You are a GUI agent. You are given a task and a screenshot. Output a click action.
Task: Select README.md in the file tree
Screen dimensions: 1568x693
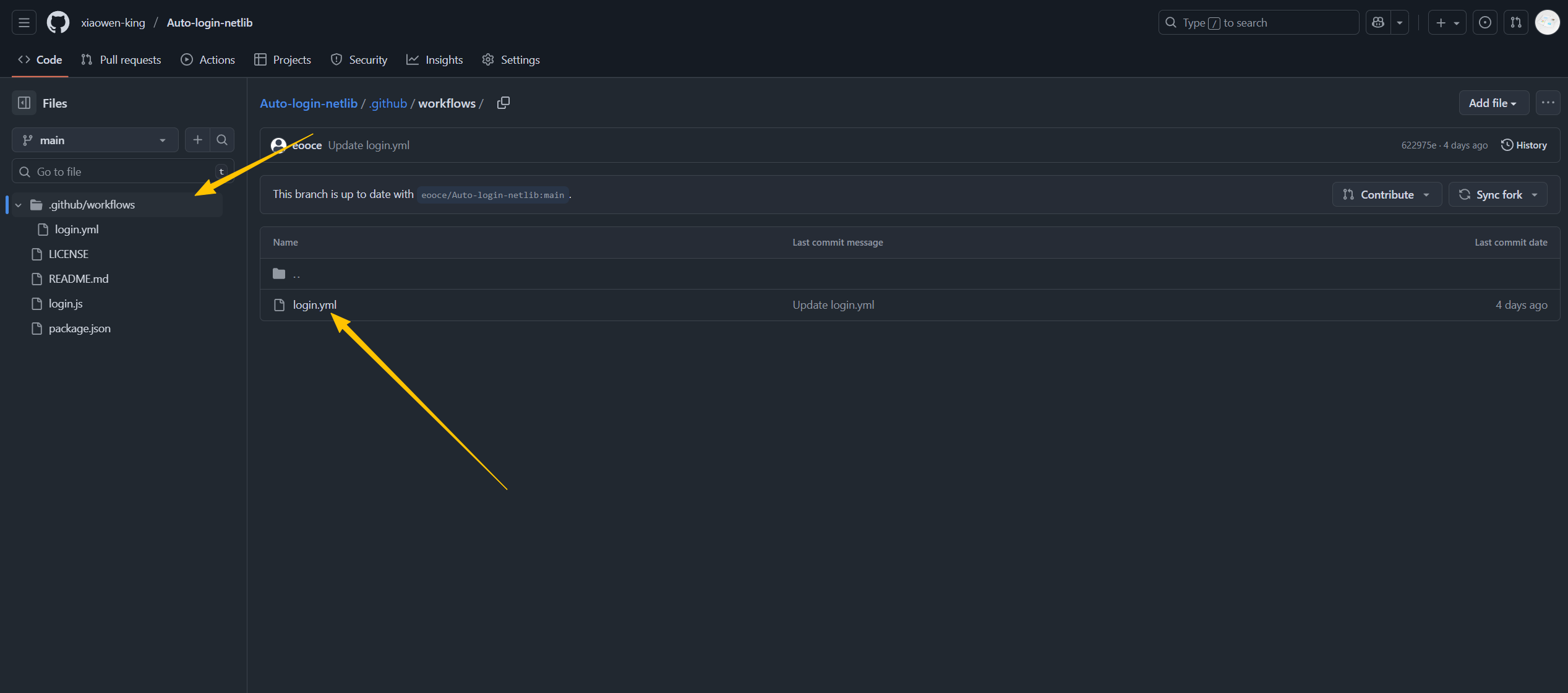pyautogui.click(x=79, y=279)
